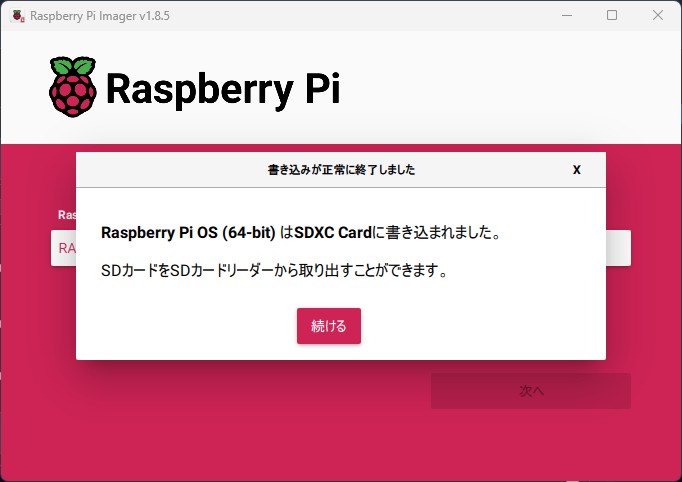Click the red background below the dialog
The height and width of the screenshot is (482, 682).
[x=250, y=420]
